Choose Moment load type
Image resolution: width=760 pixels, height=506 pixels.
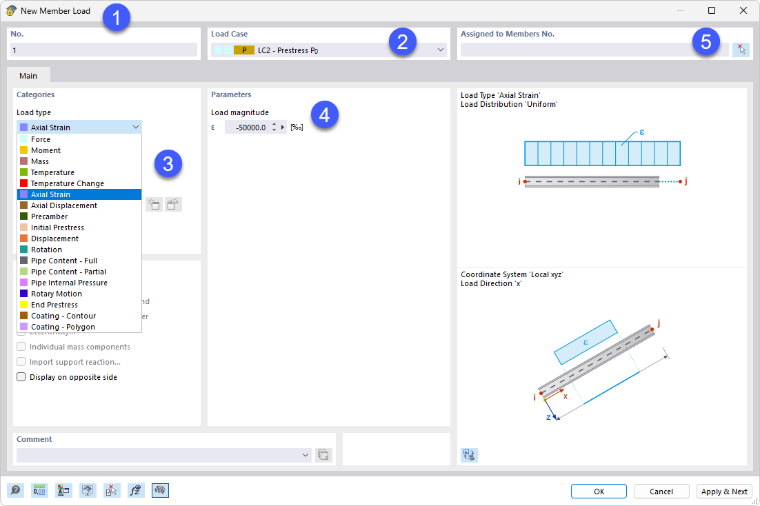pyautogui.click(x=79, y=150)
